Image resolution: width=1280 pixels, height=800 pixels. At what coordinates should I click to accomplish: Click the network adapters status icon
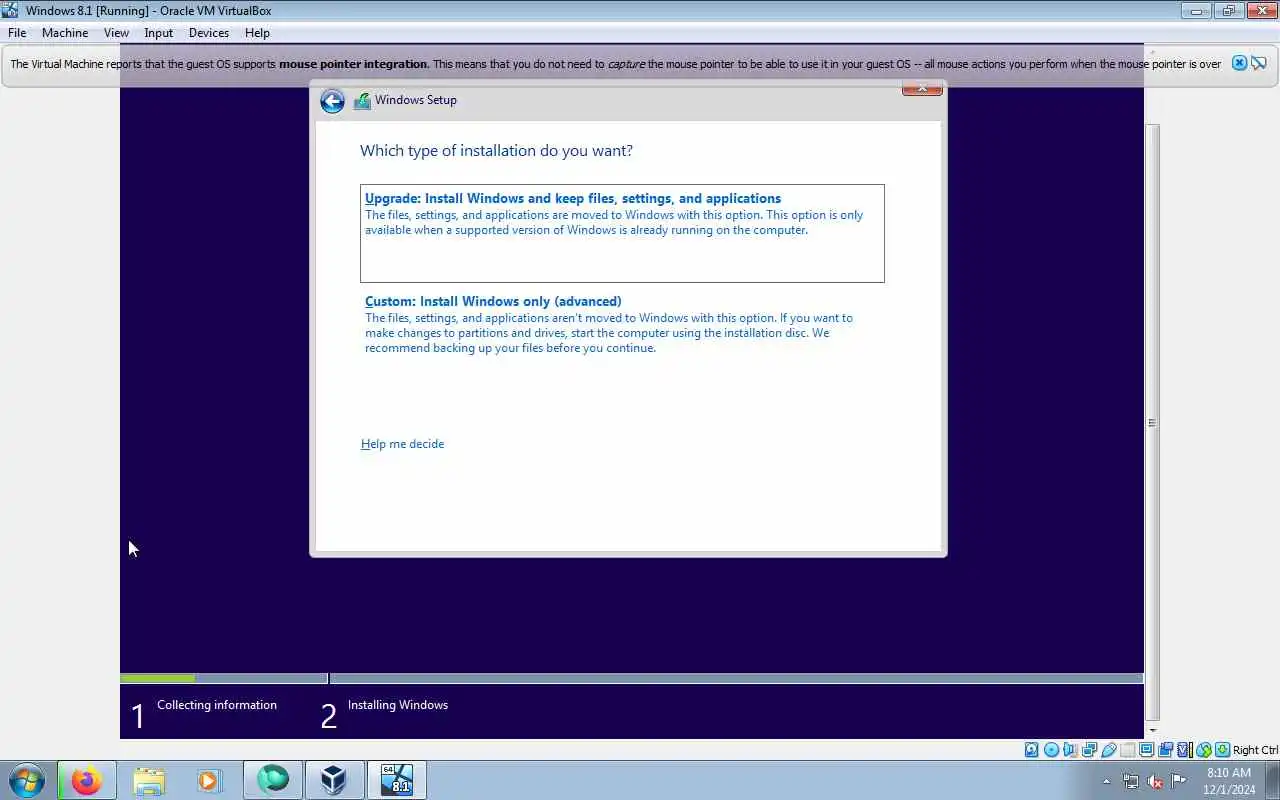pos(1089,750)
